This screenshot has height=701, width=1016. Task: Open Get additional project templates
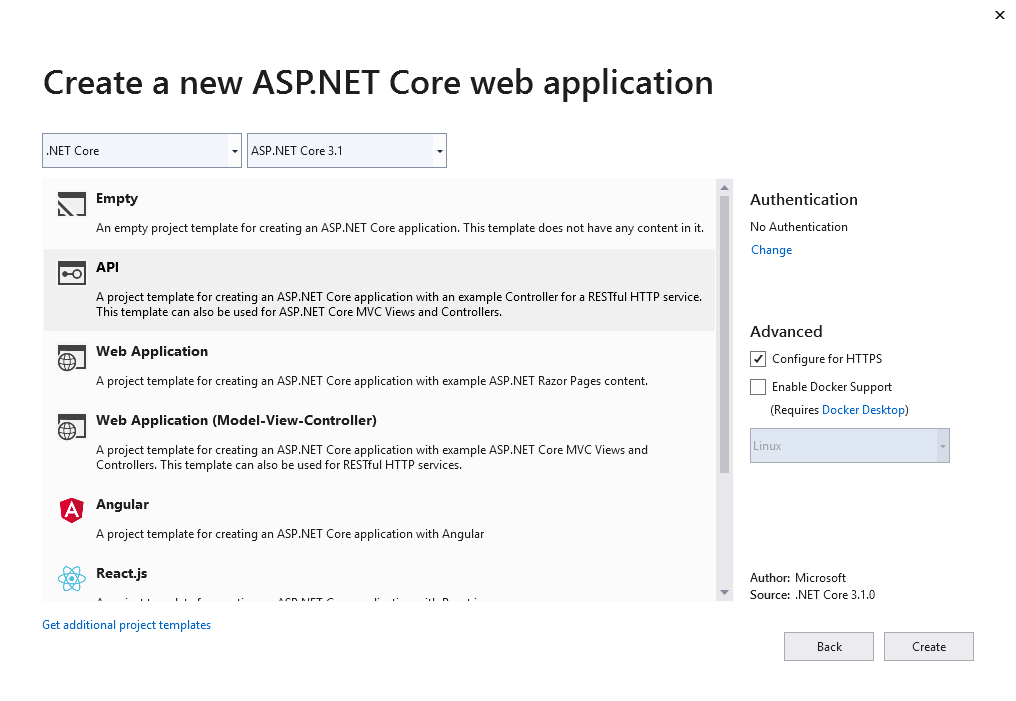[x=126, y=625]
